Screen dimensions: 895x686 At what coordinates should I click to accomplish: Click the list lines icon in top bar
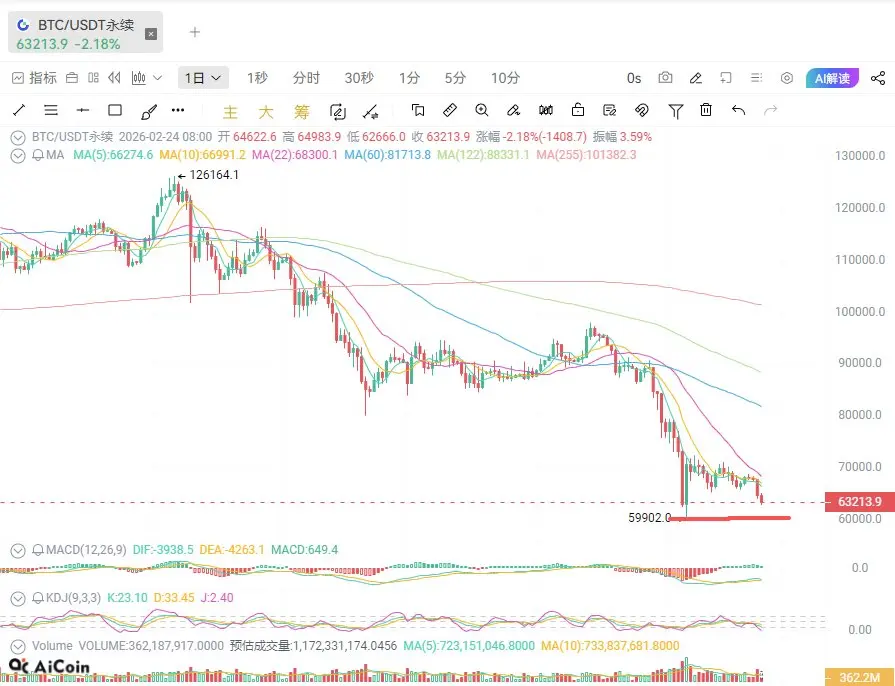click(756, 78)
